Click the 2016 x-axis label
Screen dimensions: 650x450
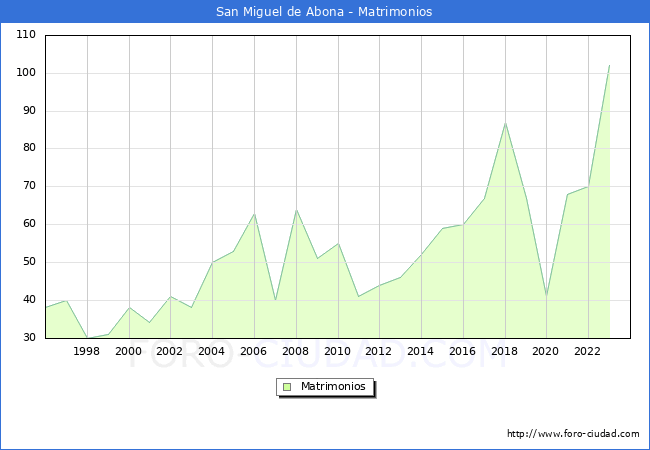point(463,351)
